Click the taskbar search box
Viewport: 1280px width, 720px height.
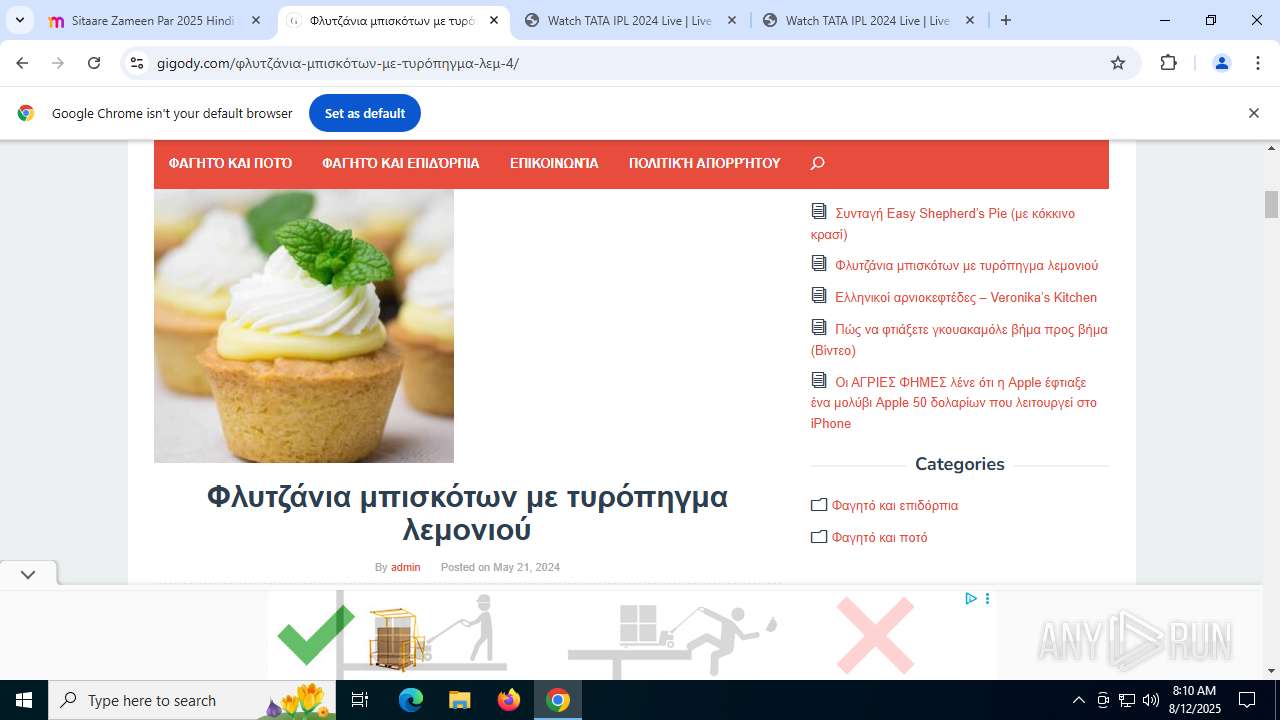[x=192, y=700]
